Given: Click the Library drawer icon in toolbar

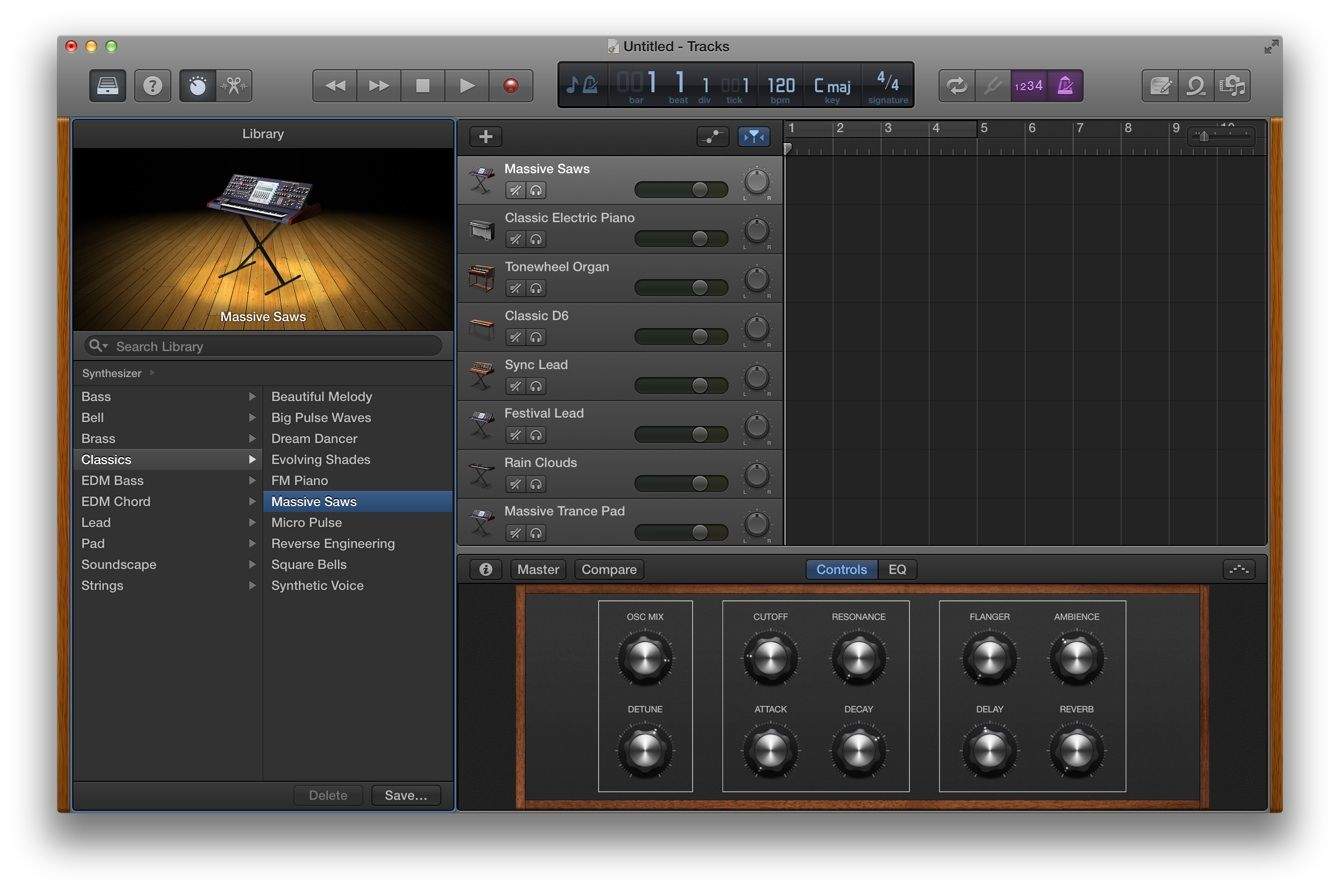Looking at the screenshot, I should [x=108, y=86].
